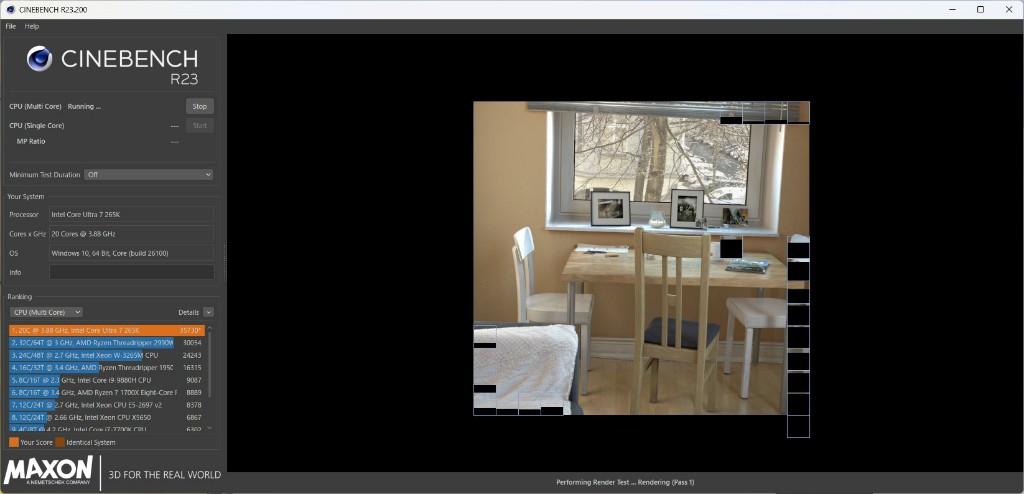Click the ranking list scrollbar
Viewport: 1024px width, 494px height.
click(x=210, y=365)
